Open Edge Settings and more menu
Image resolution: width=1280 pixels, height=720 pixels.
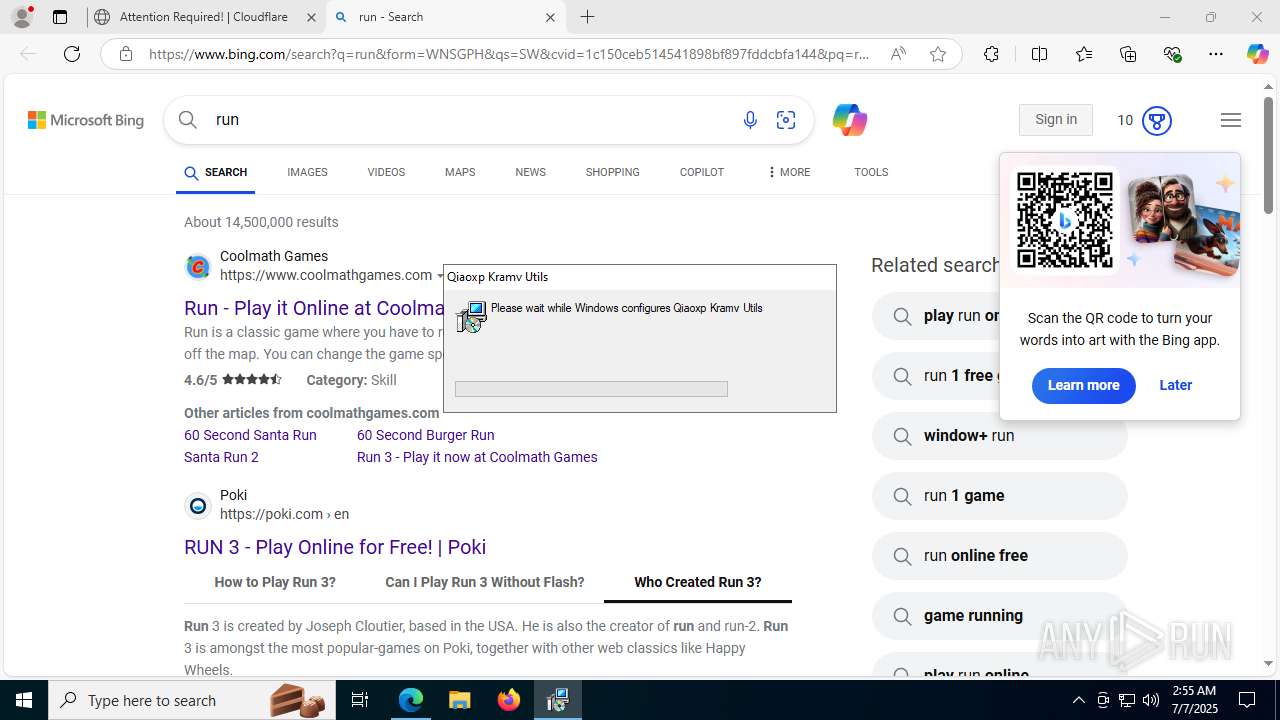(1216, 54)
